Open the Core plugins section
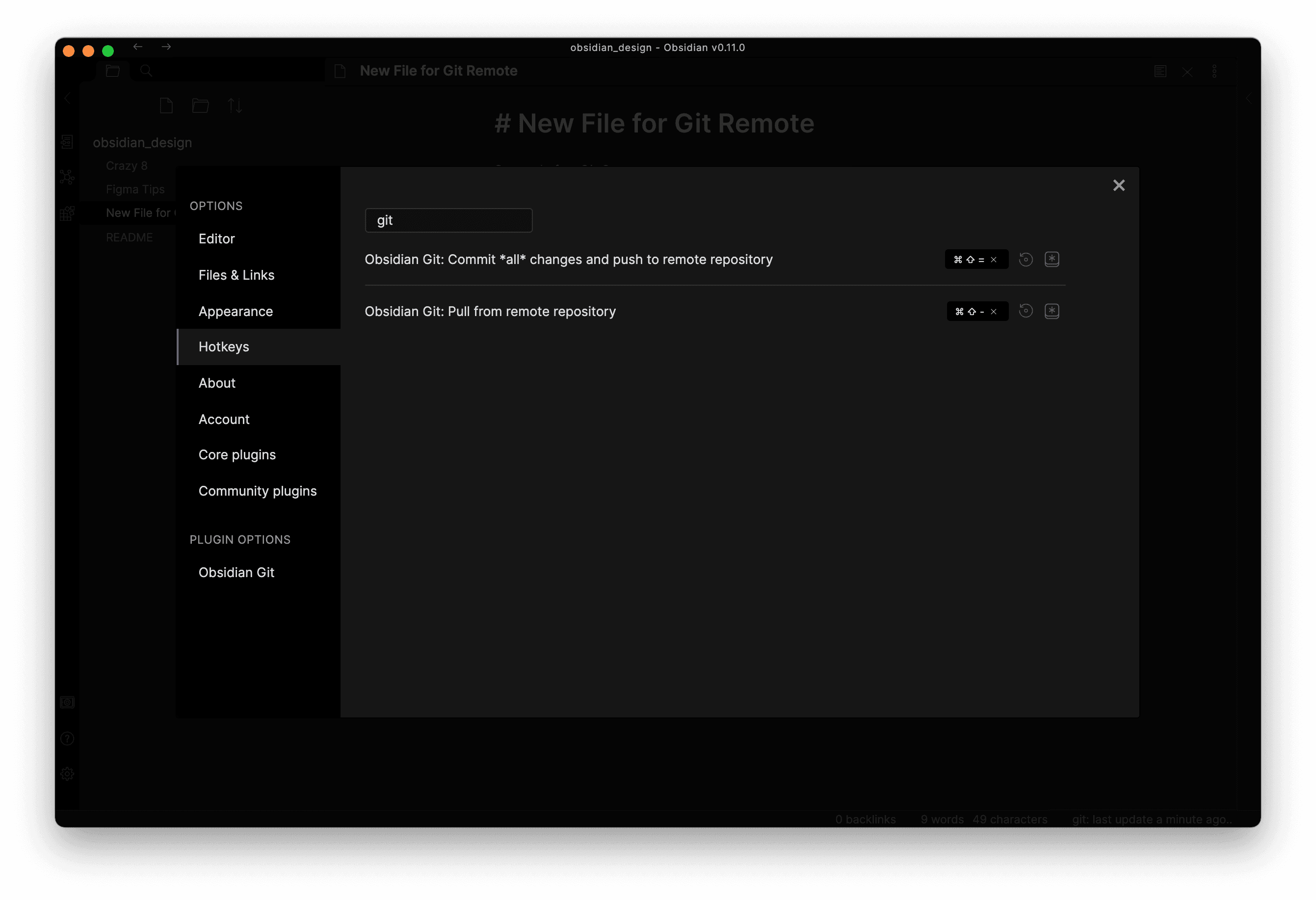 [x=237, y=455]
